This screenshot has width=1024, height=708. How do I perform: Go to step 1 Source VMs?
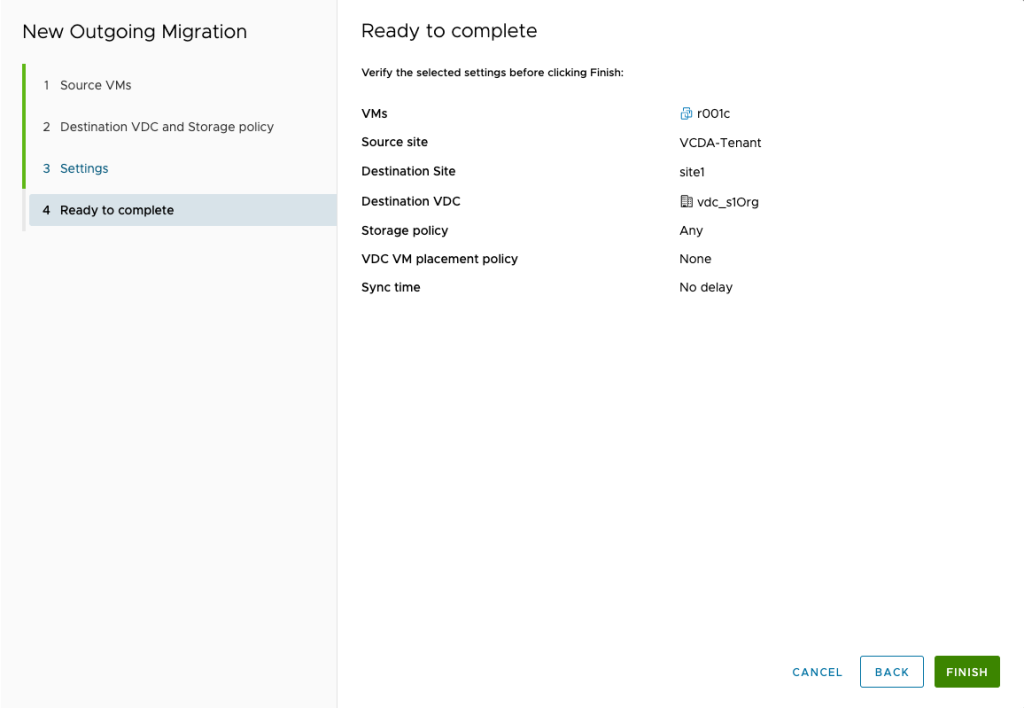pos(88,85)
